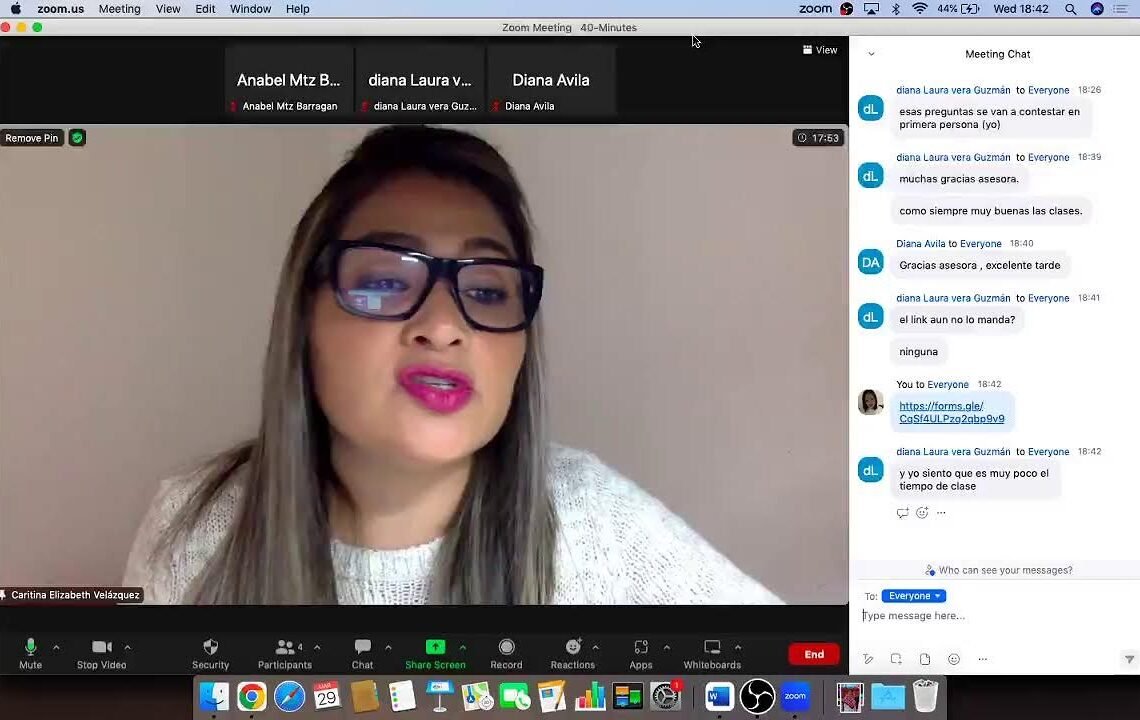Image resolution: width=1140 pixels, height=720 pixels.
Task: Click the green encryption shield icon
Action: (77, 138)
